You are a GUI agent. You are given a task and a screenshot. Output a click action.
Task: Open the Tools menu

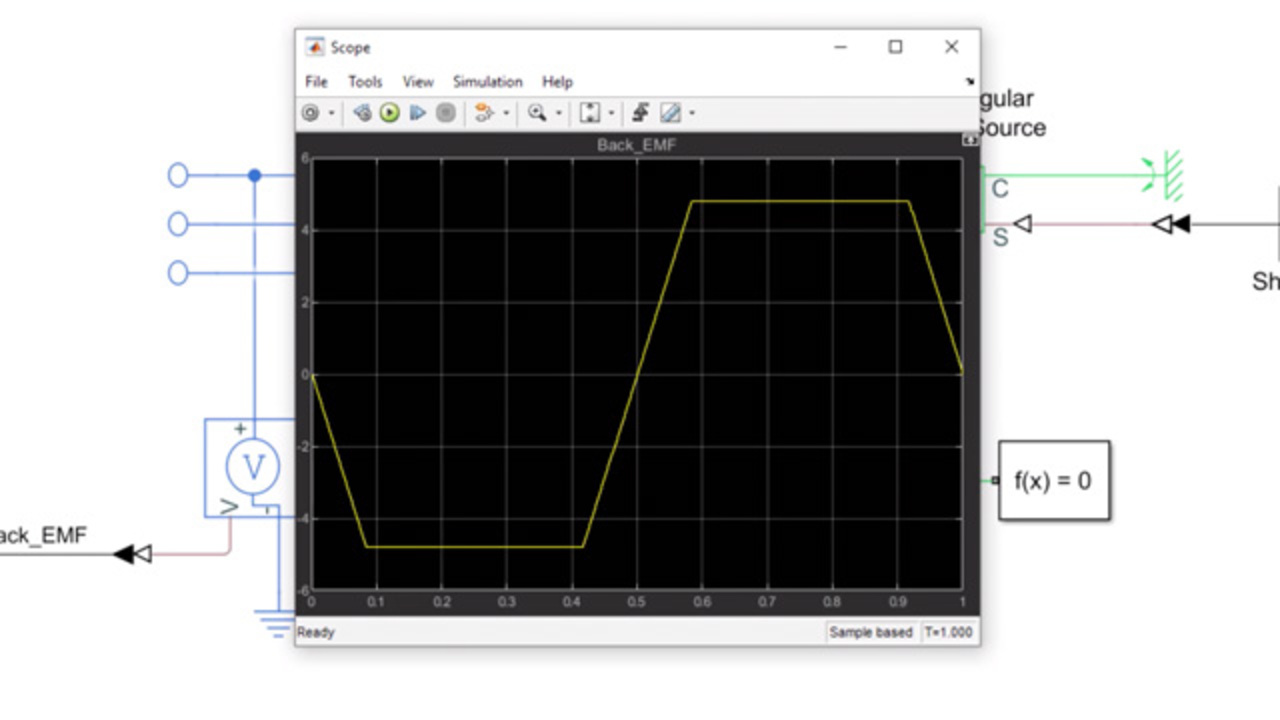[365, 82]
